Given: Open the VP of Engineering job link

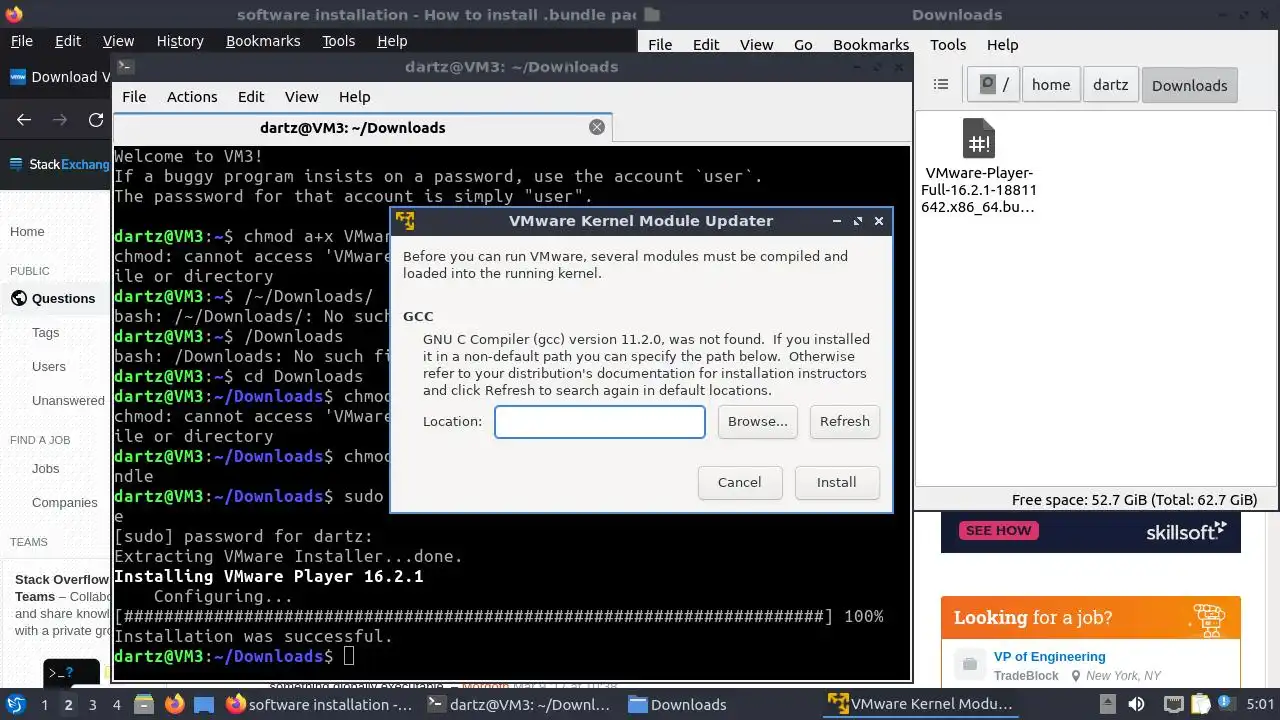Looking at the screenshot, I should tap(1049, 657).
